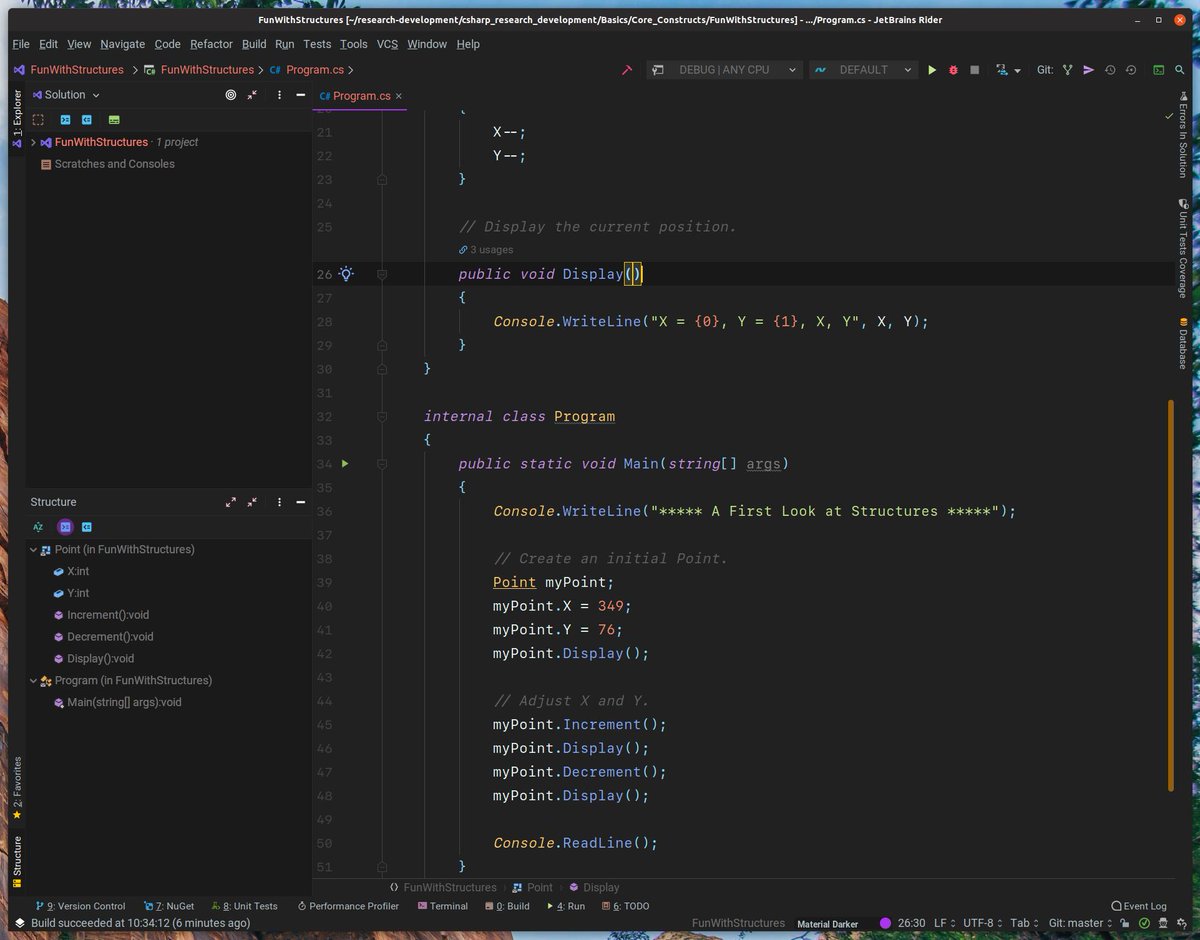
Task: Toggle autoscroll to source icon in Solution toolbar
Action: [65, 120]
